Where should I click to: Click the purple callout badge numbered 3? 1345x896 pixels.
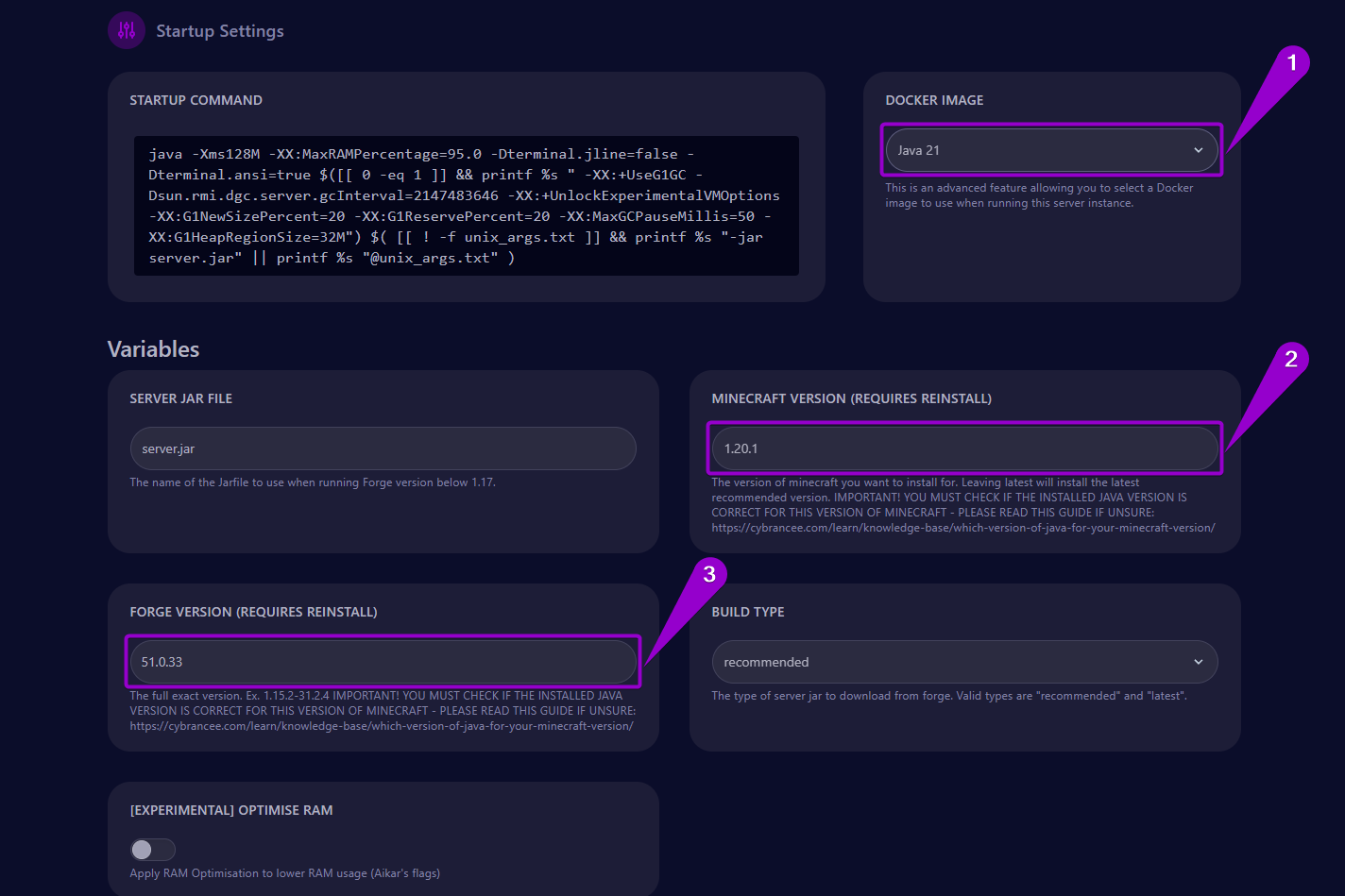click(711, 571)
